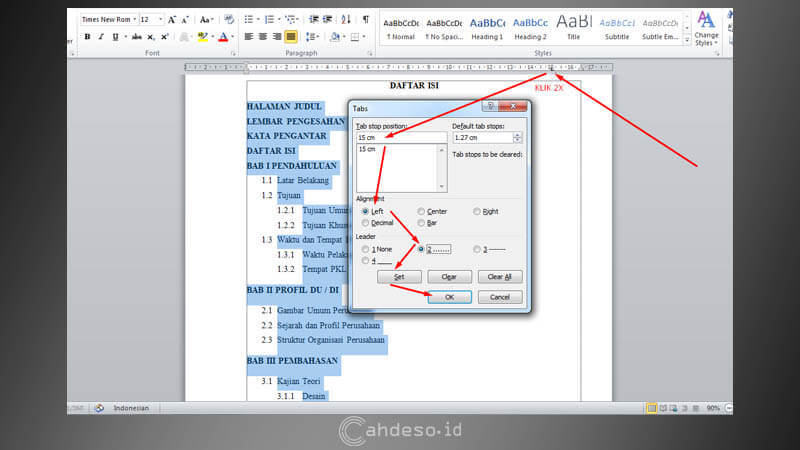800x450 pixels.
Task: Open the text highlight color tool
Action: 203,37
